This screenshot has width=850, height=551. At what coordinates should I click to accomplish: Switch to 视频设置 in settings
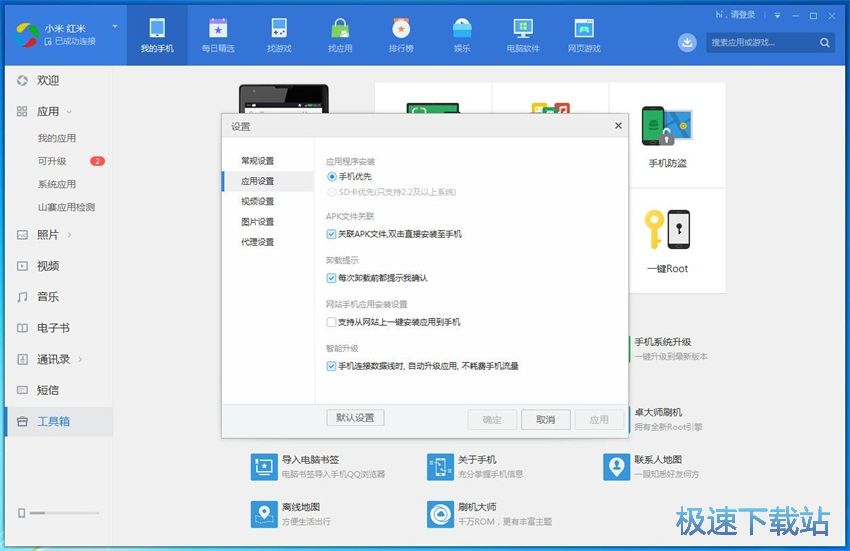[x=257, y=201]
